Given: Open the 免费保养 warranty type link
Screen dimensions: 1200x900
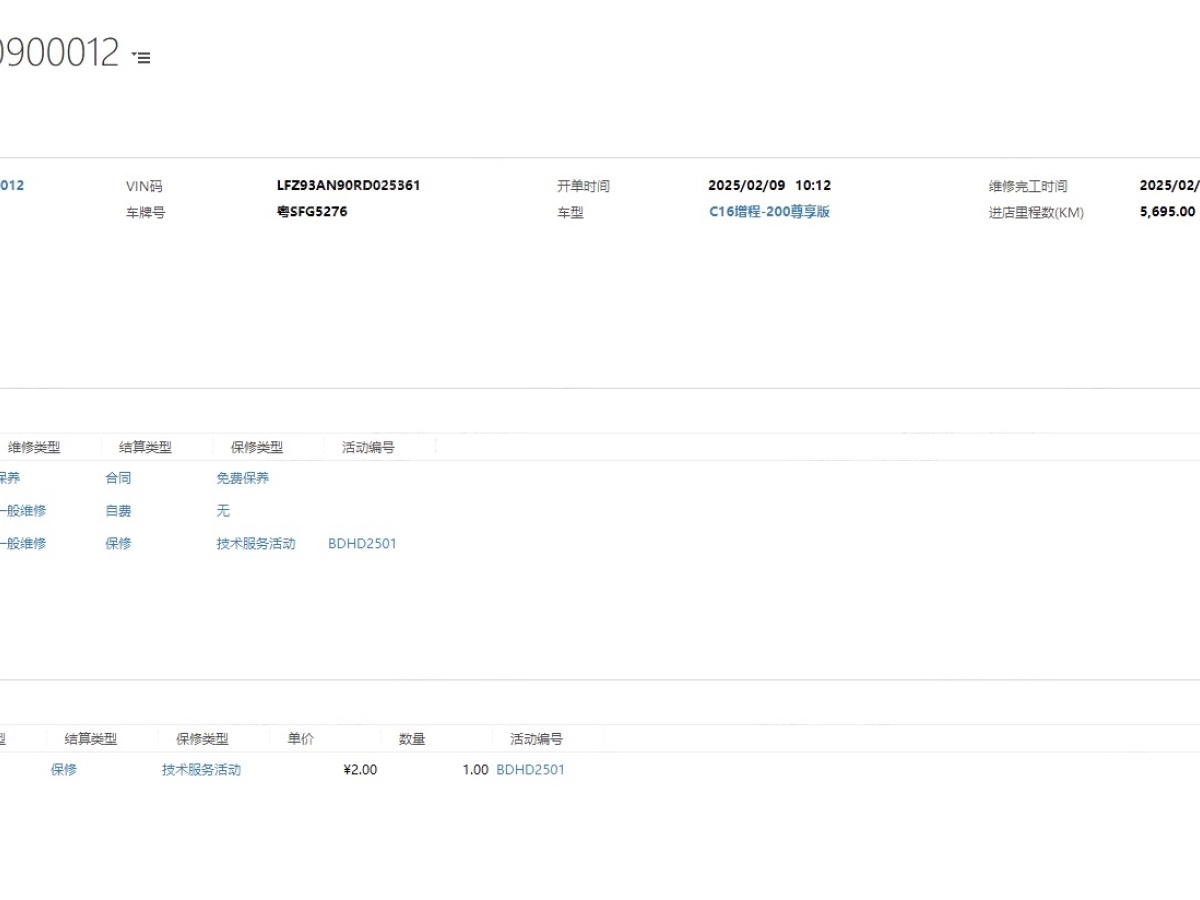Looking at the screenshot, I should (242, 479).
